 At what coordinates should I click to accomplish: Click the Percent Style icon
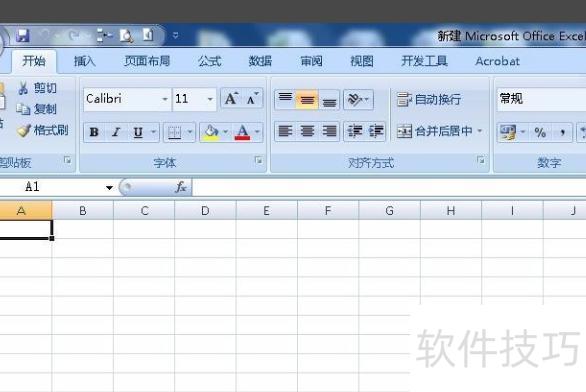click(x=540, y=132)
